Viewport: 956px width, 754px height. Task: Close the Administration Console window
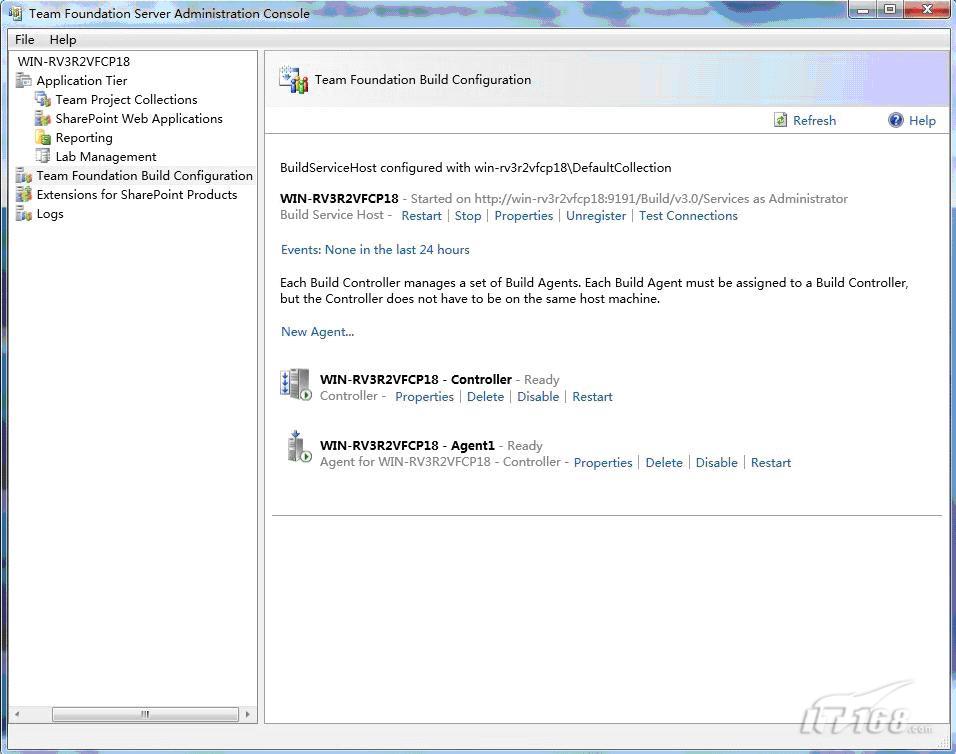(x=927, y=10)
